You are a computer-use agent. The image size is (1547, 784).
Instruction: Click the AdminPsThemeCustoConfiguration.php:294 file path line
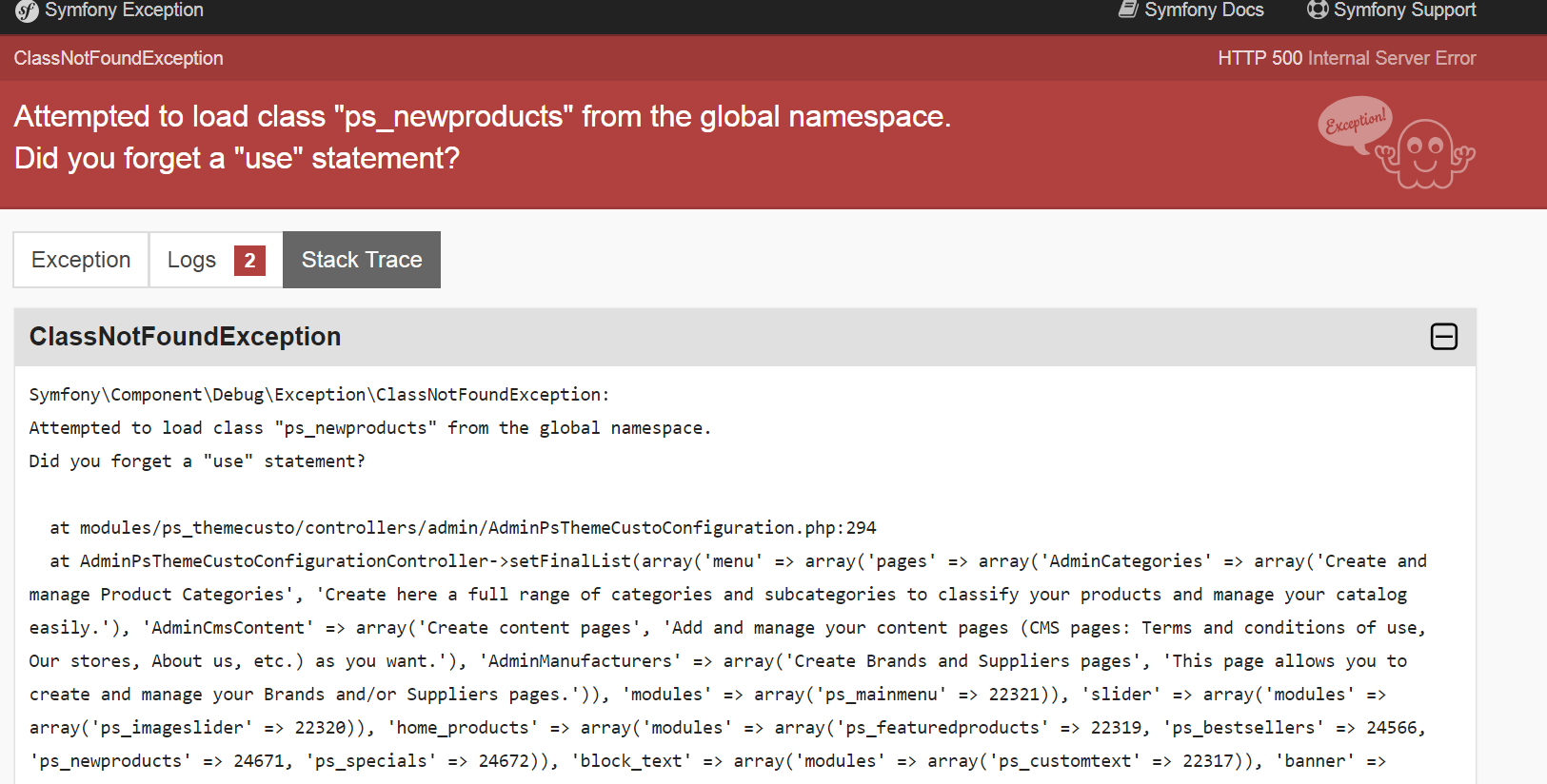click(x=463, y=528)
